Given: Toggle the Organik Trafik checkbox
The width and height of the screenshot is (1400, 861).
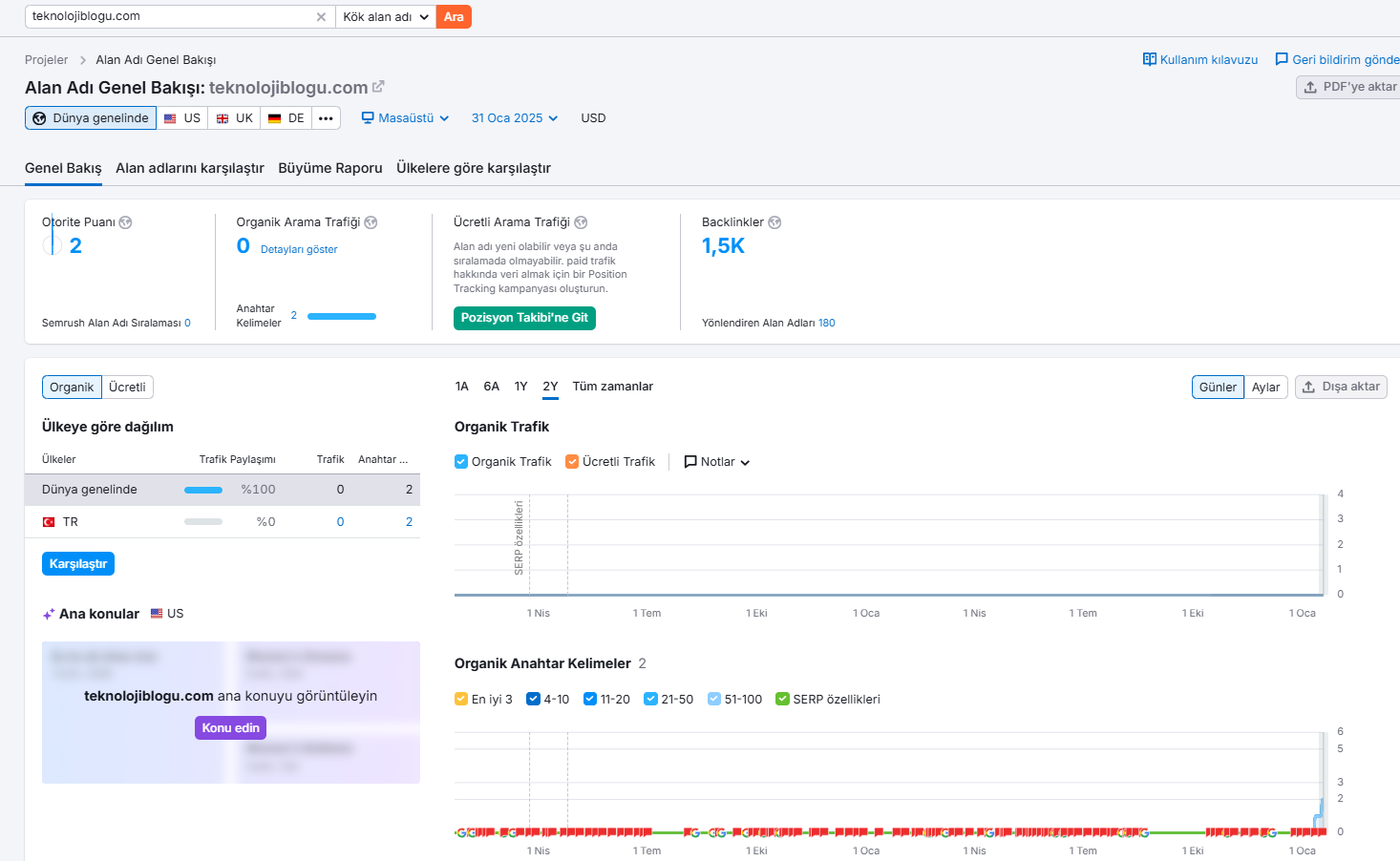Looking at the screenshot, I should pos(461,462).
